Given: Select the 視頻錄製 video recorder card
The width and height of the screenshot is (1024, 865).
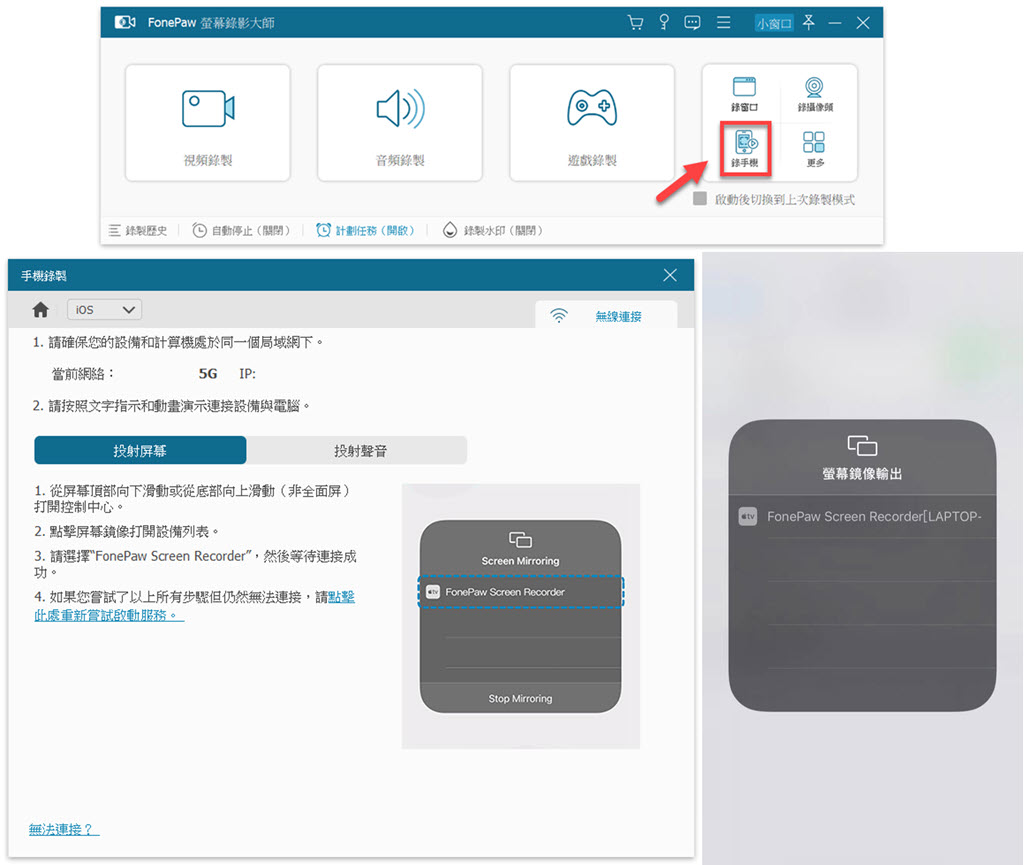Looking at the screenshot, I should coord(208,123).
